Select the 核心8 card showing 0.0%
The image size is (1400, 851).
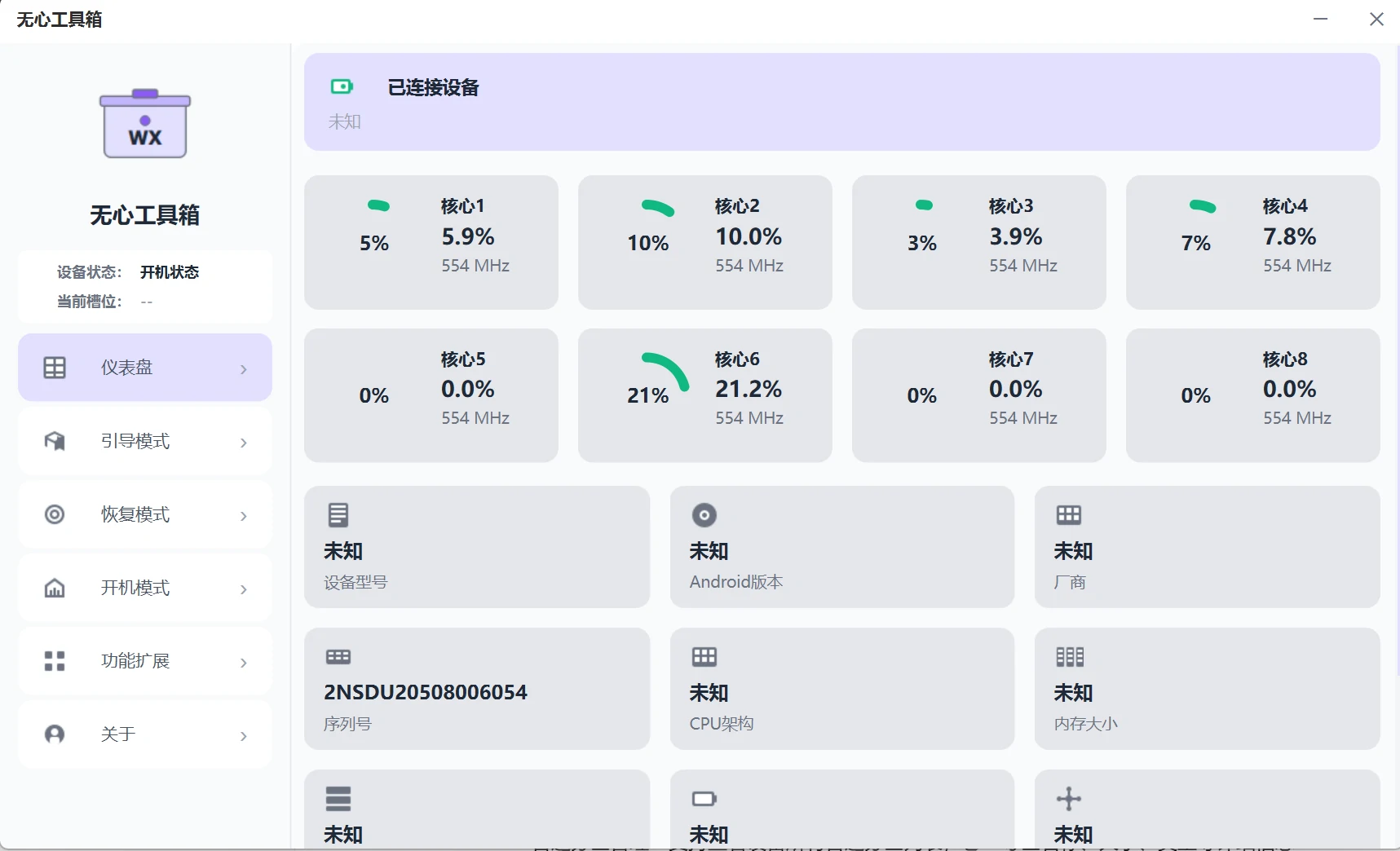coord(1253,395)
